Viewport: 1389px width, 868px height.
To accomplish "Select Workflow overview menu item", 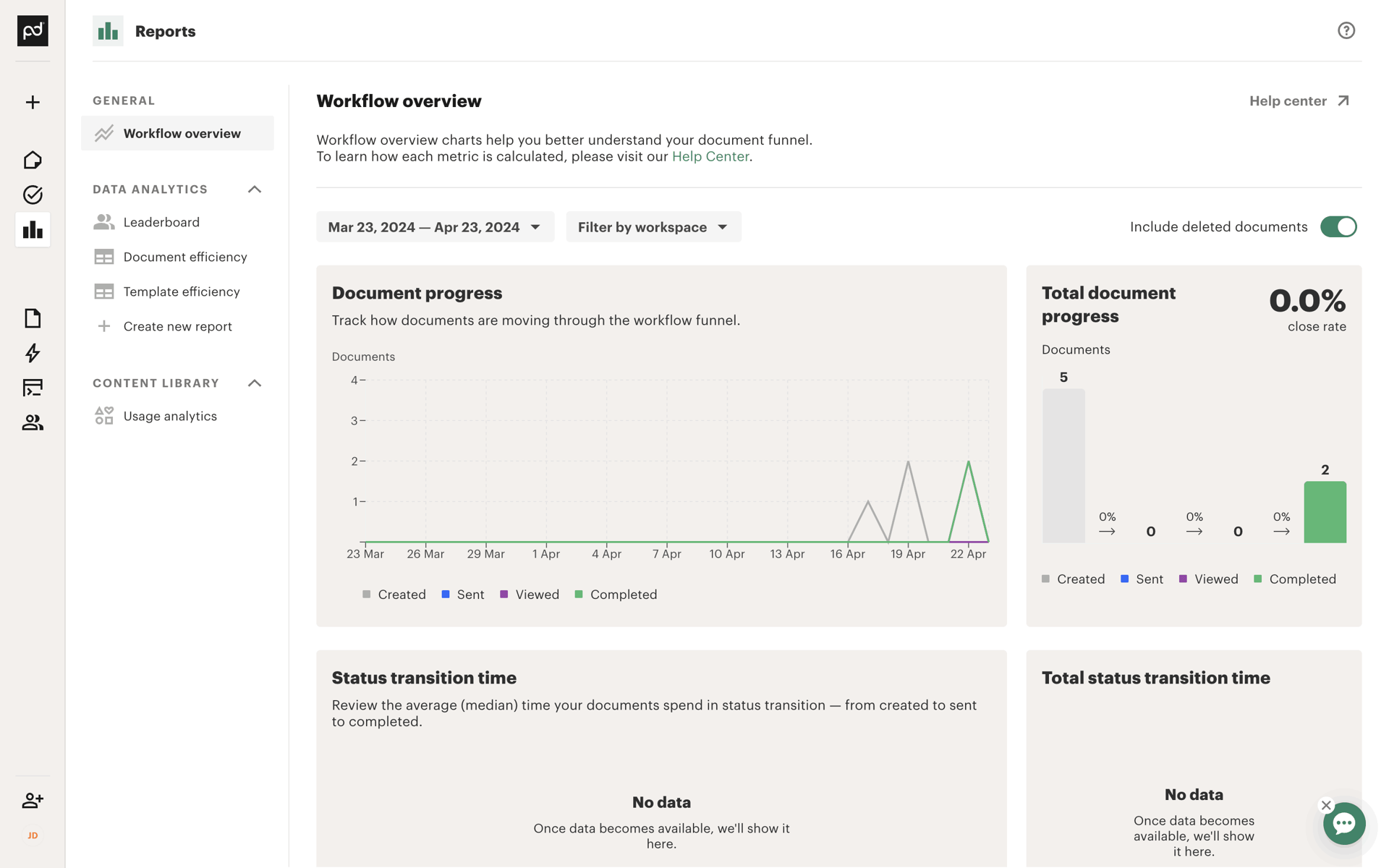I will coord(177,133).
